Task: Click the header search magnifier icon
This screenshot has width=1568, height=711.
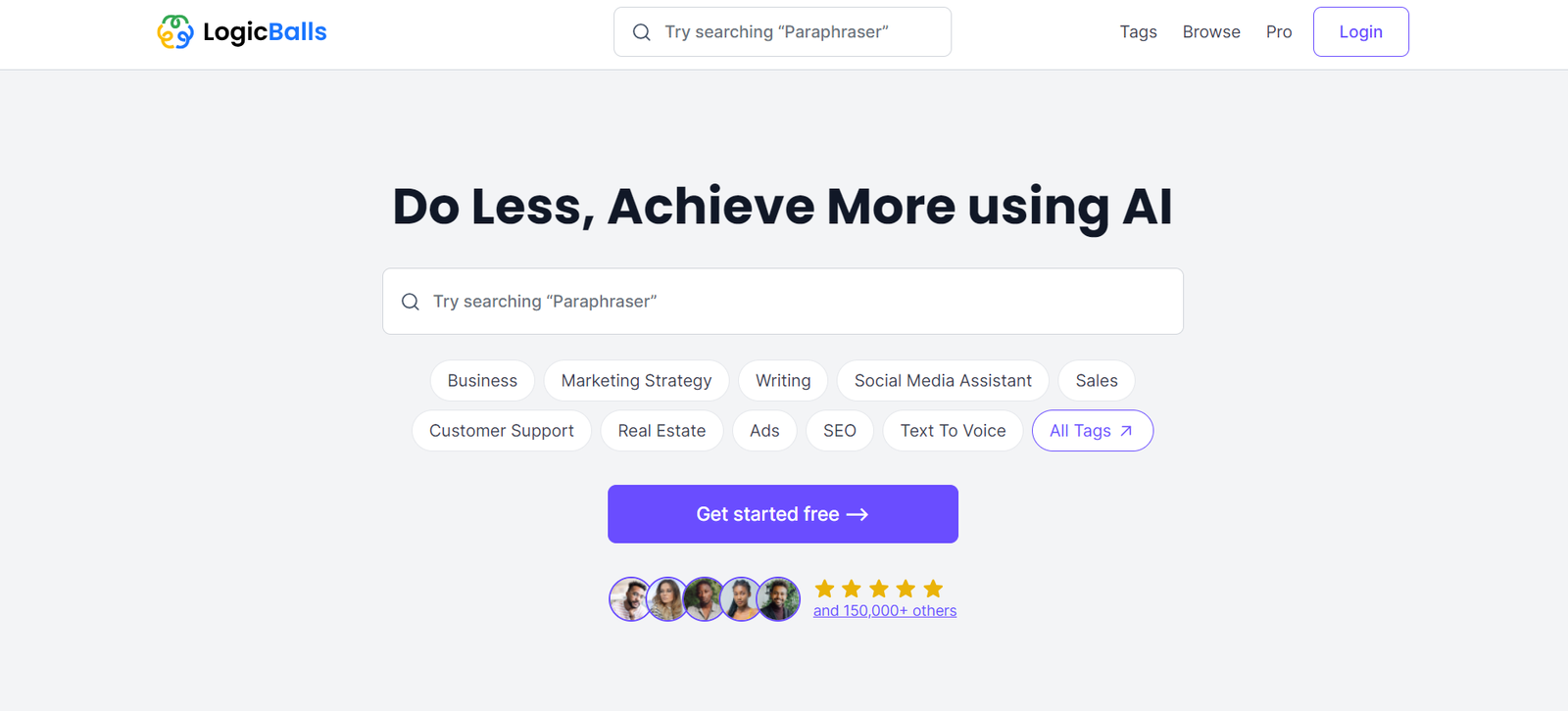Action: 642,32
